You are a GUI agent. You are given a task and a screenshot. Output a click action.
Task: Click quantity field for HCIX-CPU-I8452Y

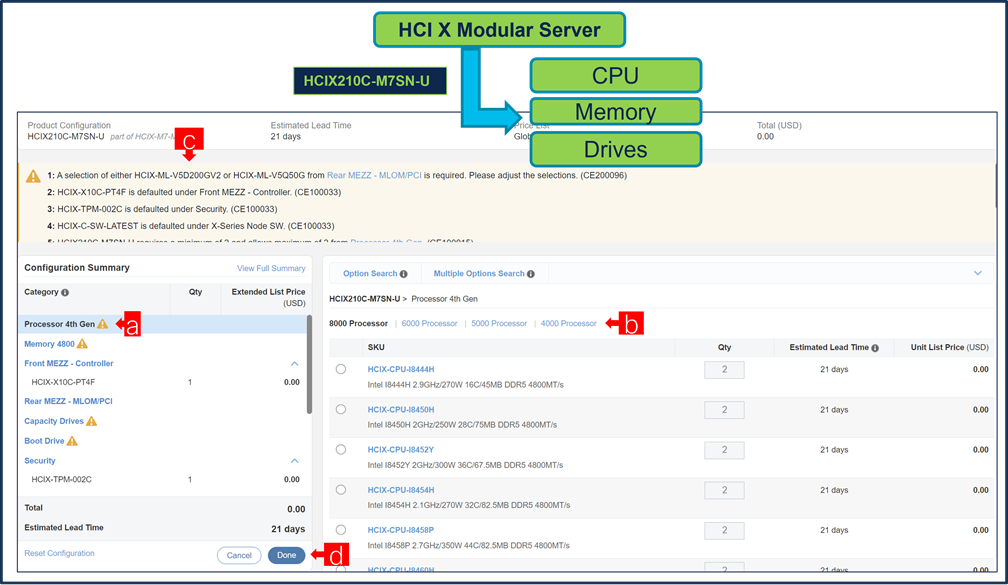[724, 450]
